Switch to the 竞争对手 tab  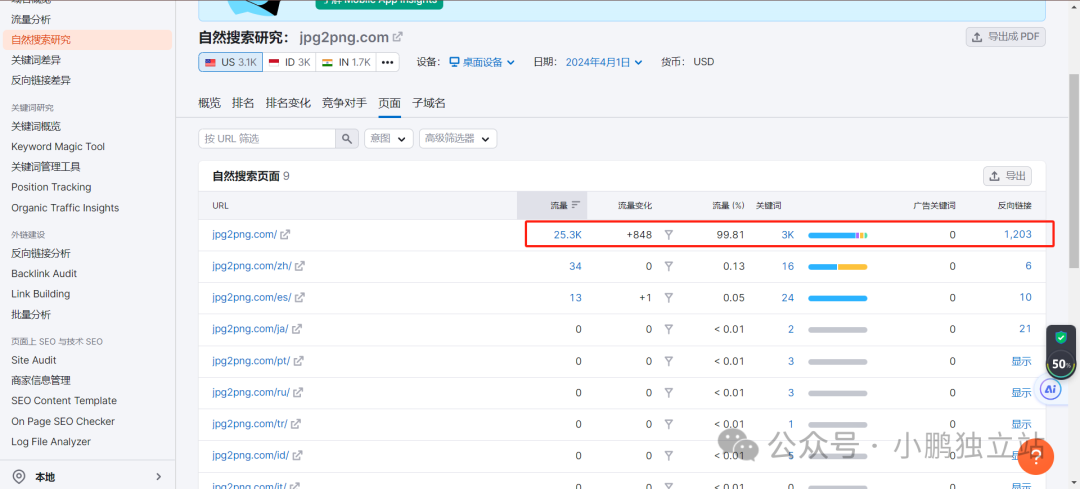point(344,103)
